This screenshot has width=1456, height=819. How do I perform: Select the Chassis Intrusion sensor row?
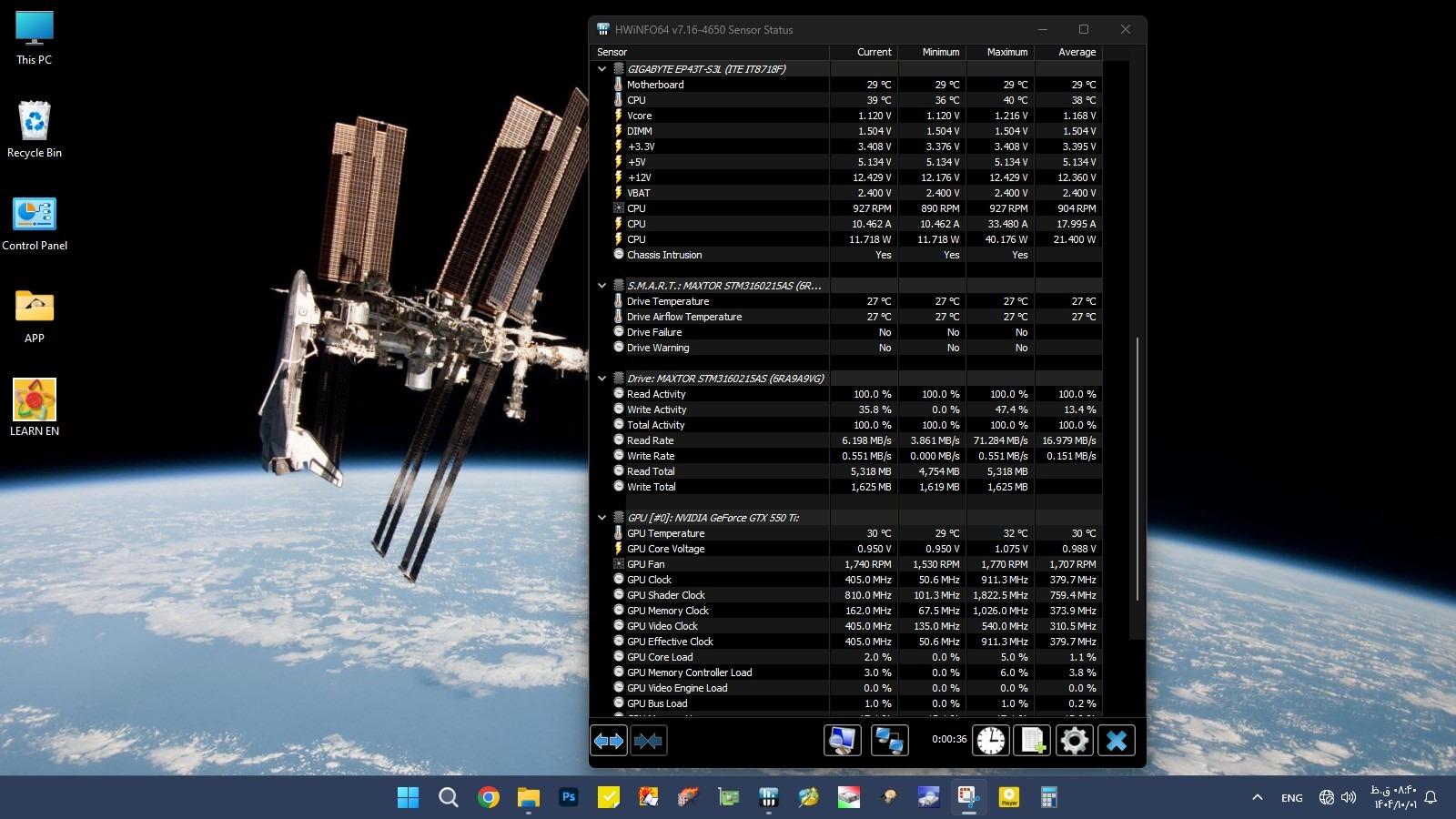pyautogui.click(x=664, y=255)
